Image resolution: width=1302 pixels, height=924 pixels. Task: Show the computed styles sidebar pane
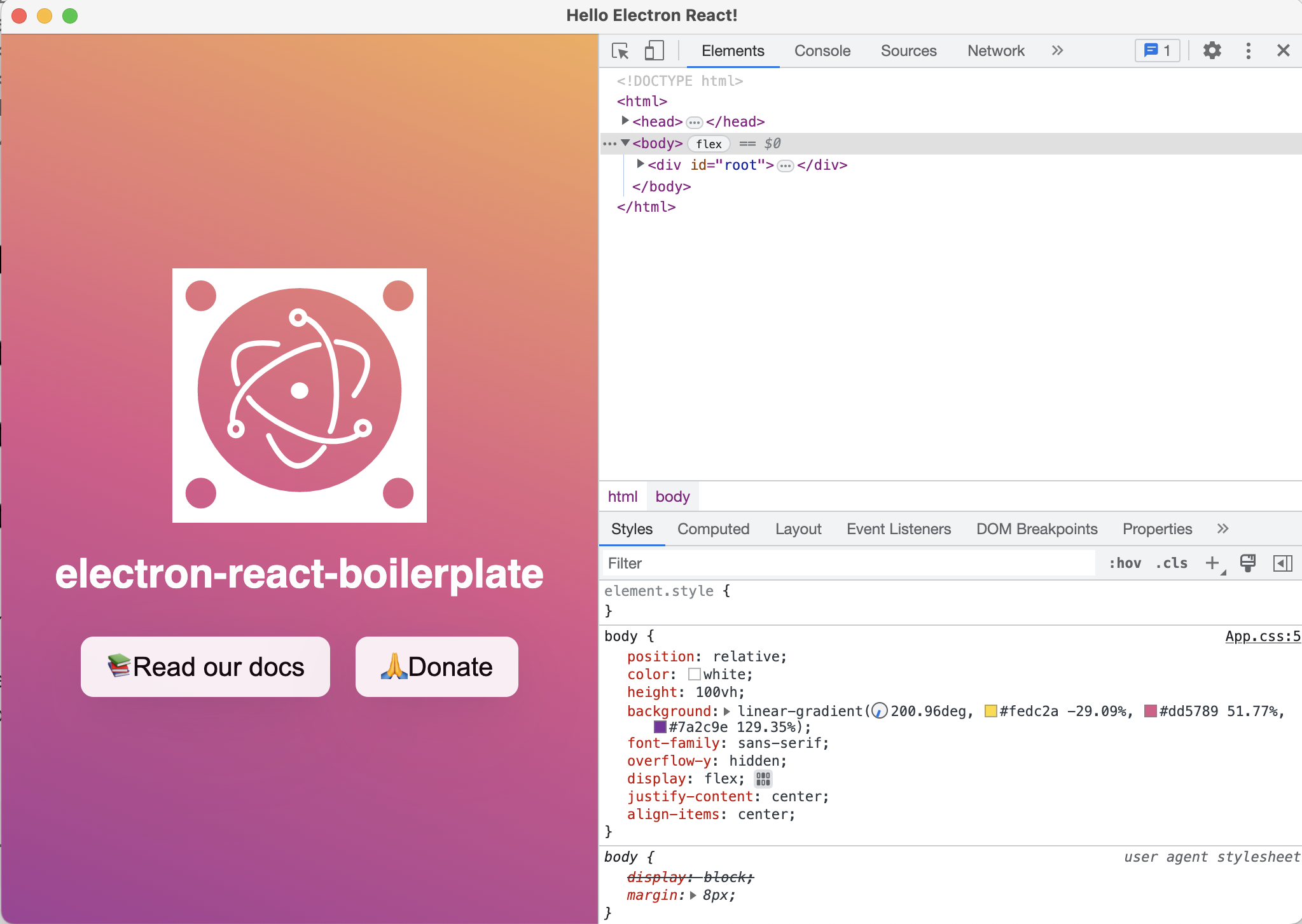click(1282, 563)
